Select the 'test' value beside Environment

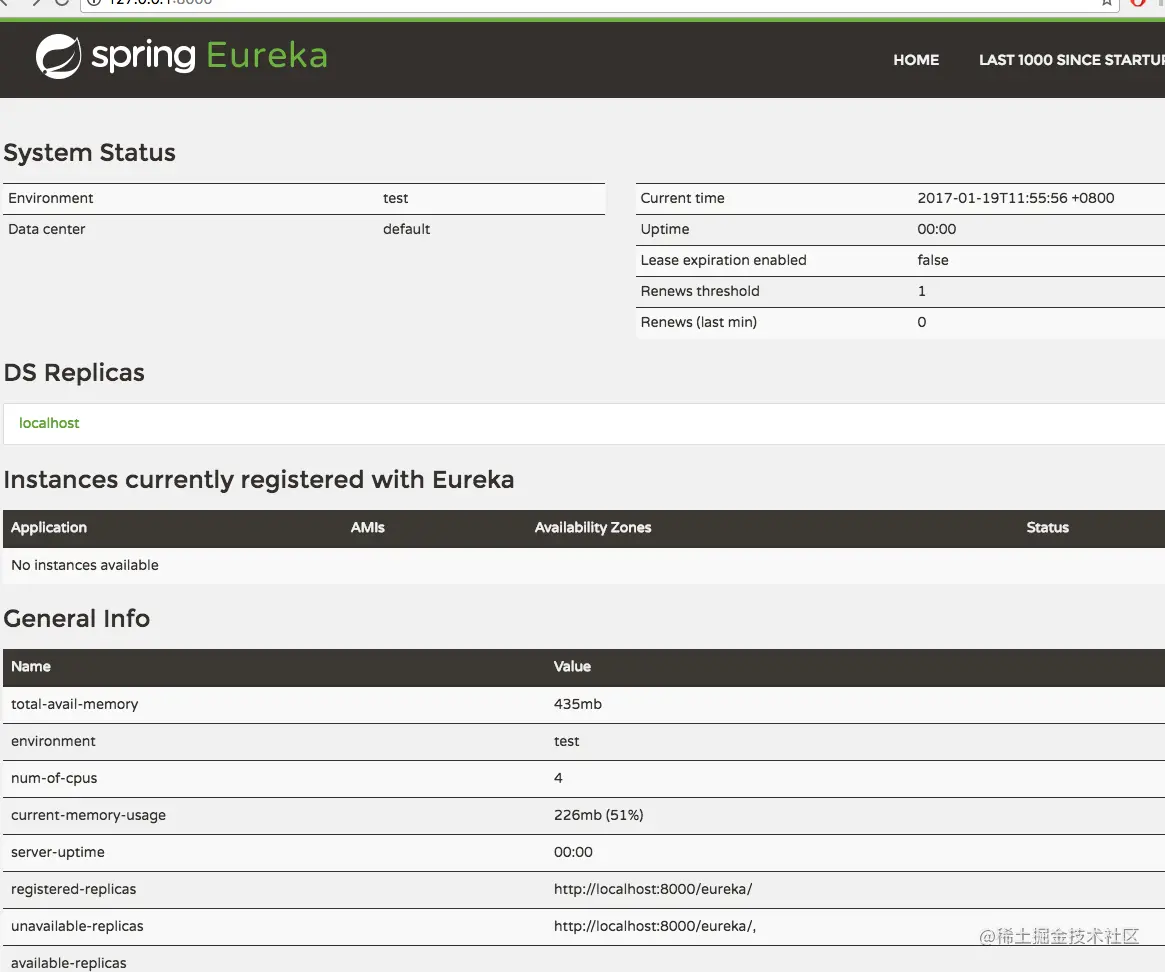point(395,198)
